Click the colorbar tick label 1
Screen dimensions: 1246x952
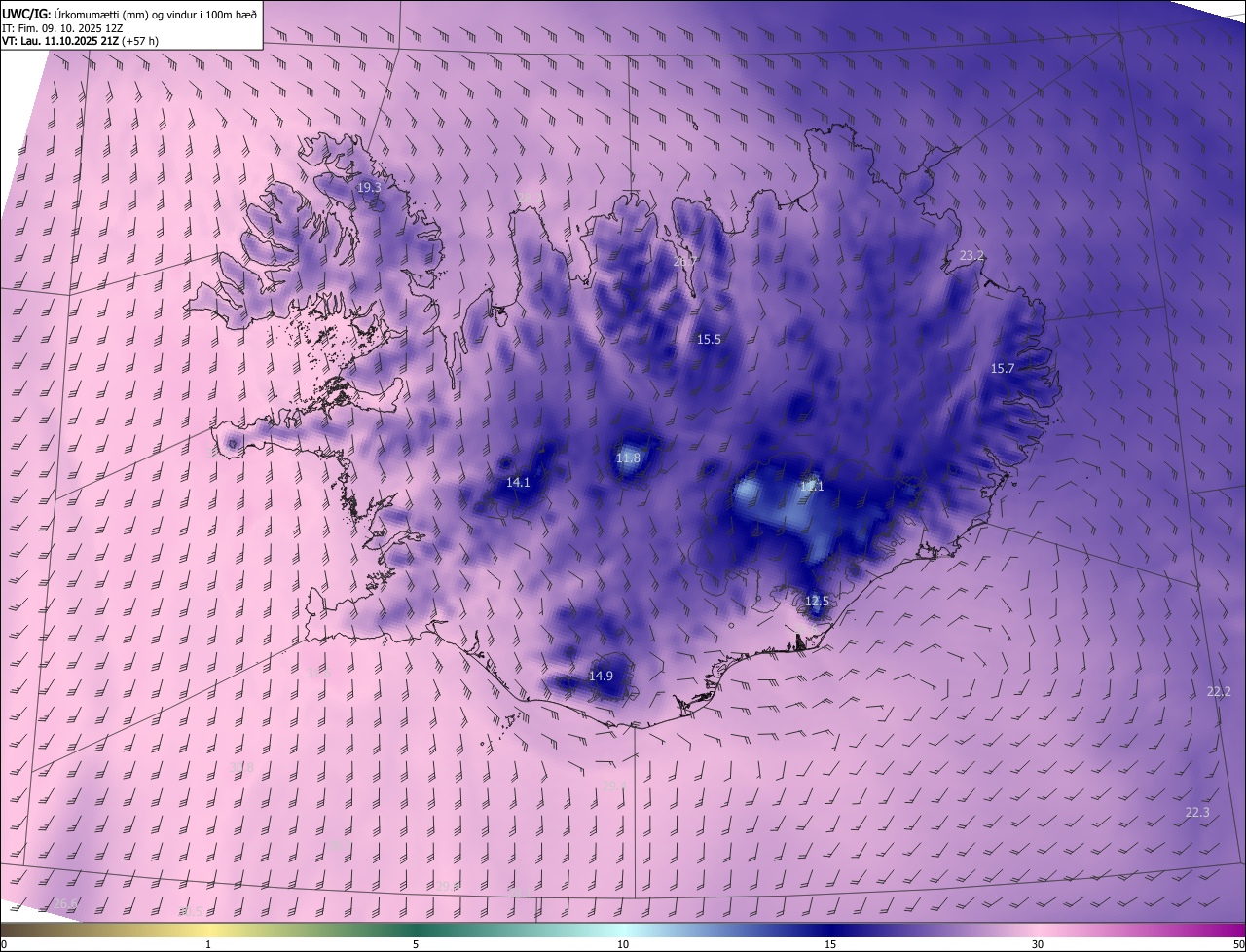pyautogui.click(x=208, y=945)
